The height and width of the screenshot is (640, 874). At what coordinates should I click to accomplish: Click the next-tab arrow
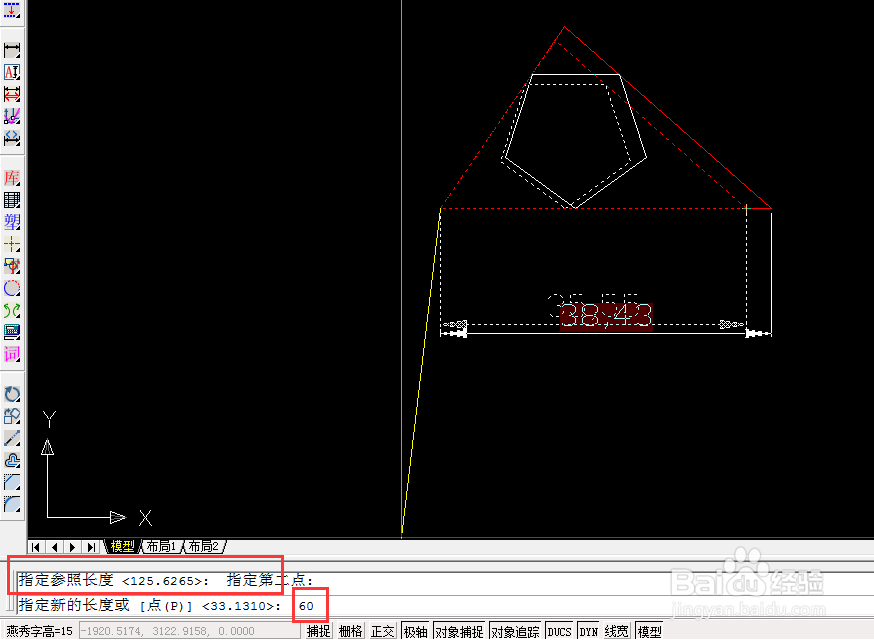pyautogui.click(x=72, y=547)
